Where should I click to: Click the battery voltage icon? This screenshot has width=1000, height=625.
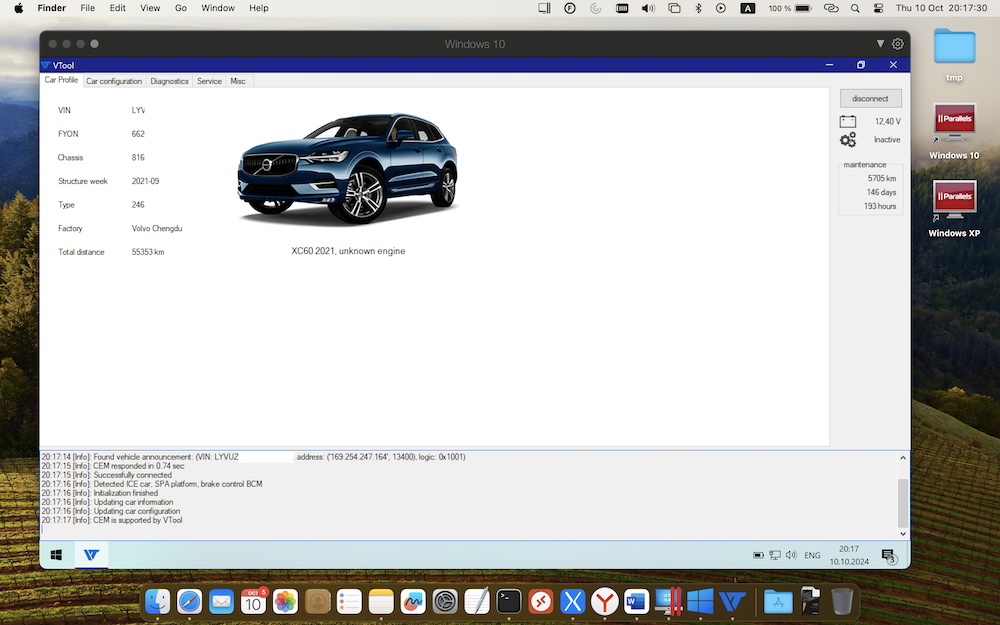(848, 121)
